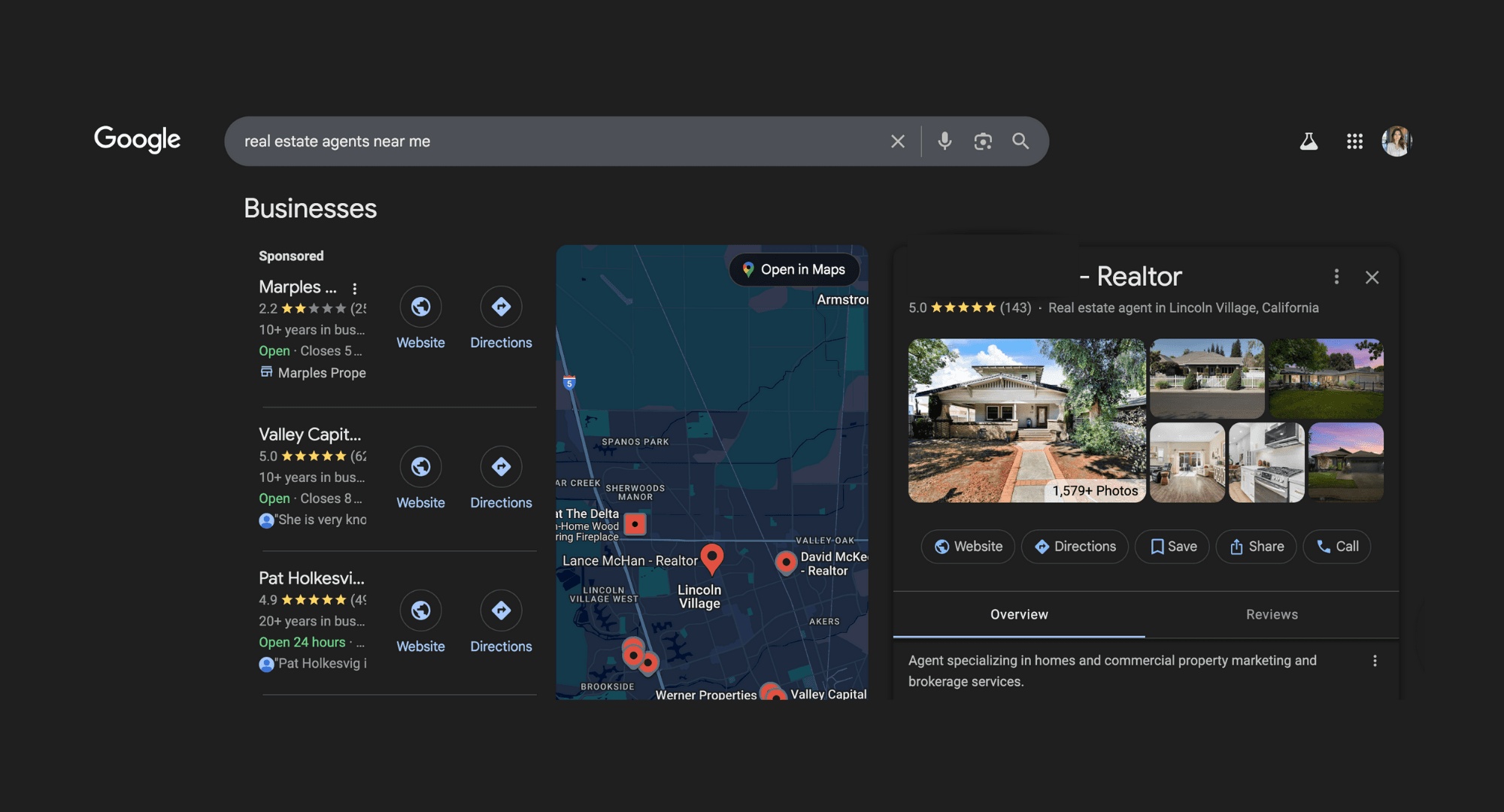Click the (143) reviews count
The width and height of the screenshot is (1504, 812).
[1015, 308]
